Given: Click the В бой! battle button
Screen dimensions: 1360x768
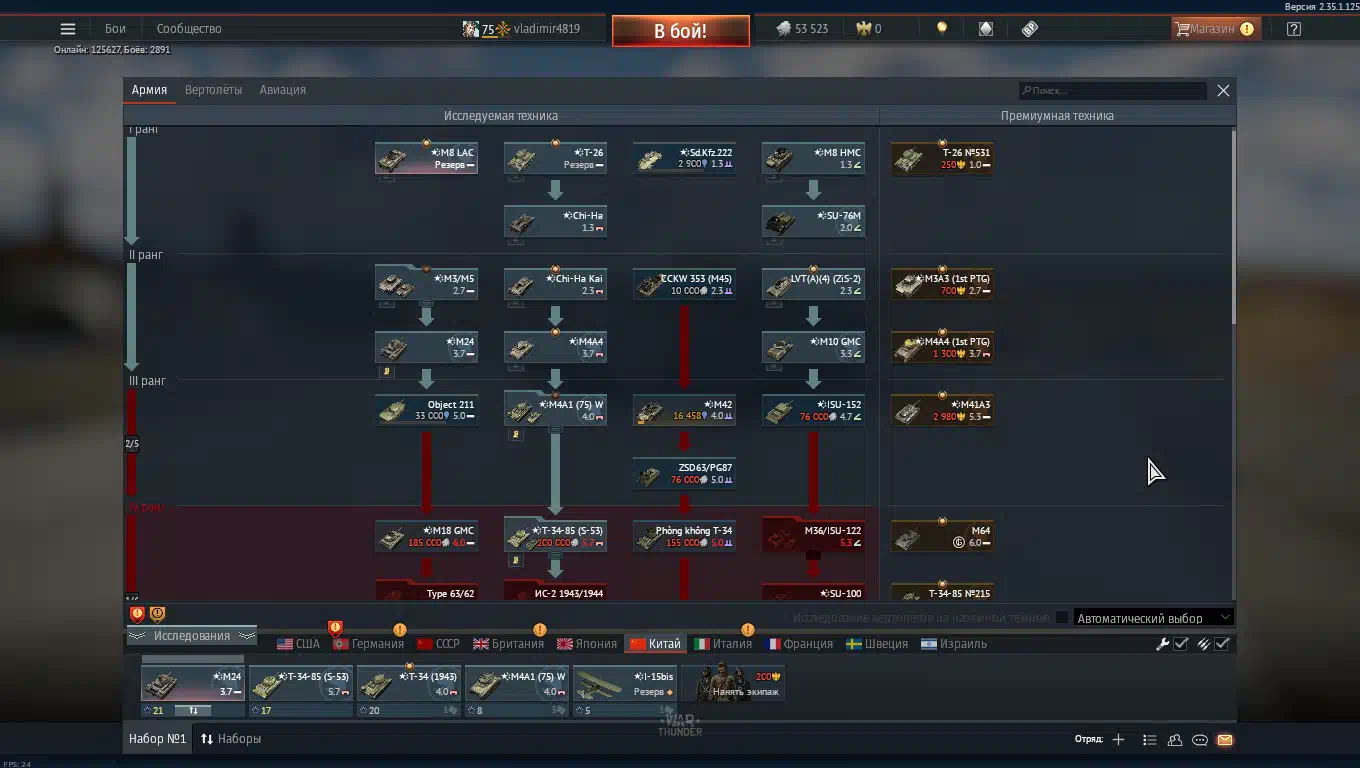Looking at the screenshot, I should pyautogui.click(x=680, y=31).
